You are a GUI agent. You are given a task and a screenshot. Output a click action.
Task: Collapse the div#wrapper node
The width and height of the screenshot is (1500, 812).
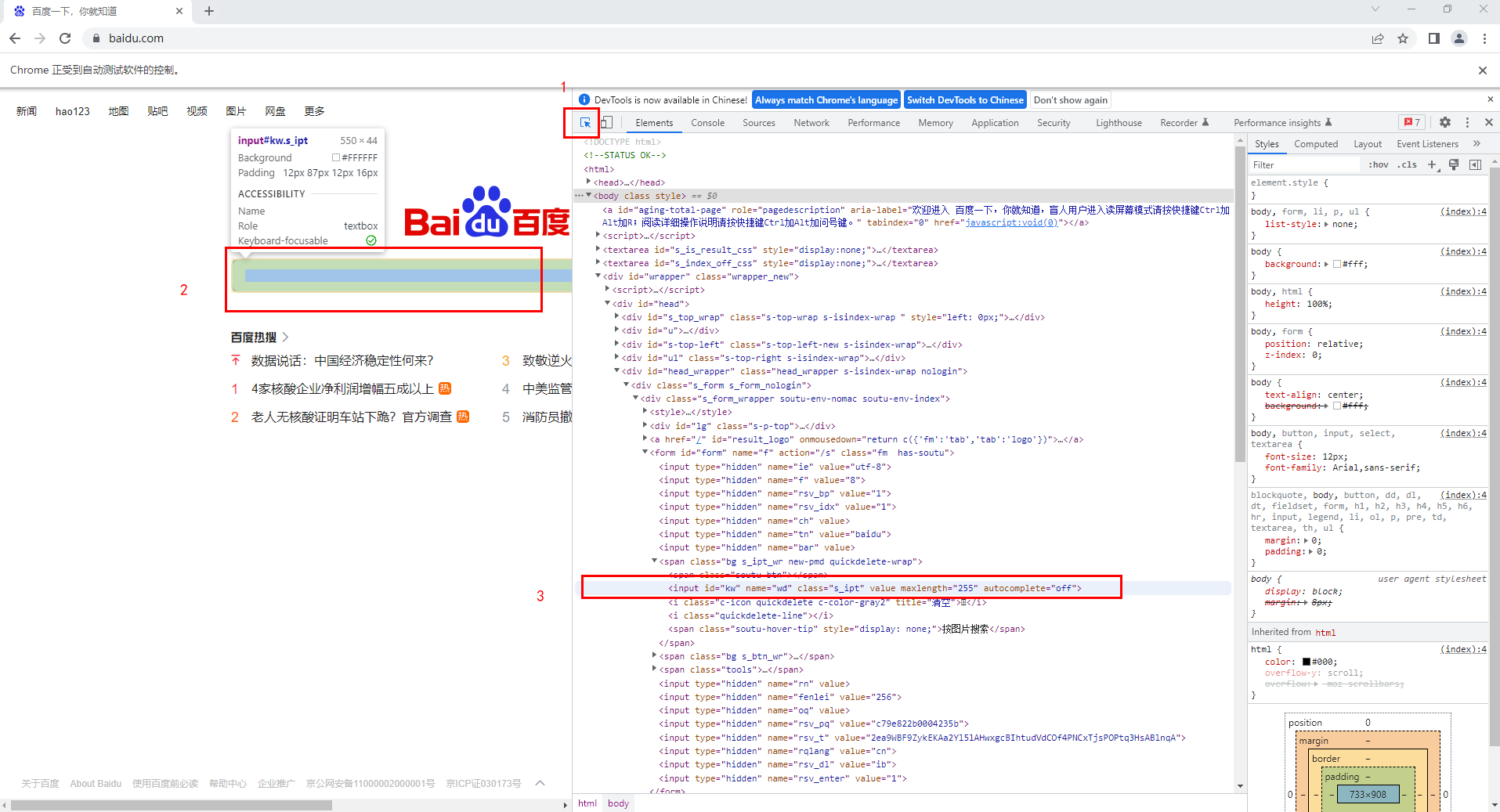click(598, 276)
